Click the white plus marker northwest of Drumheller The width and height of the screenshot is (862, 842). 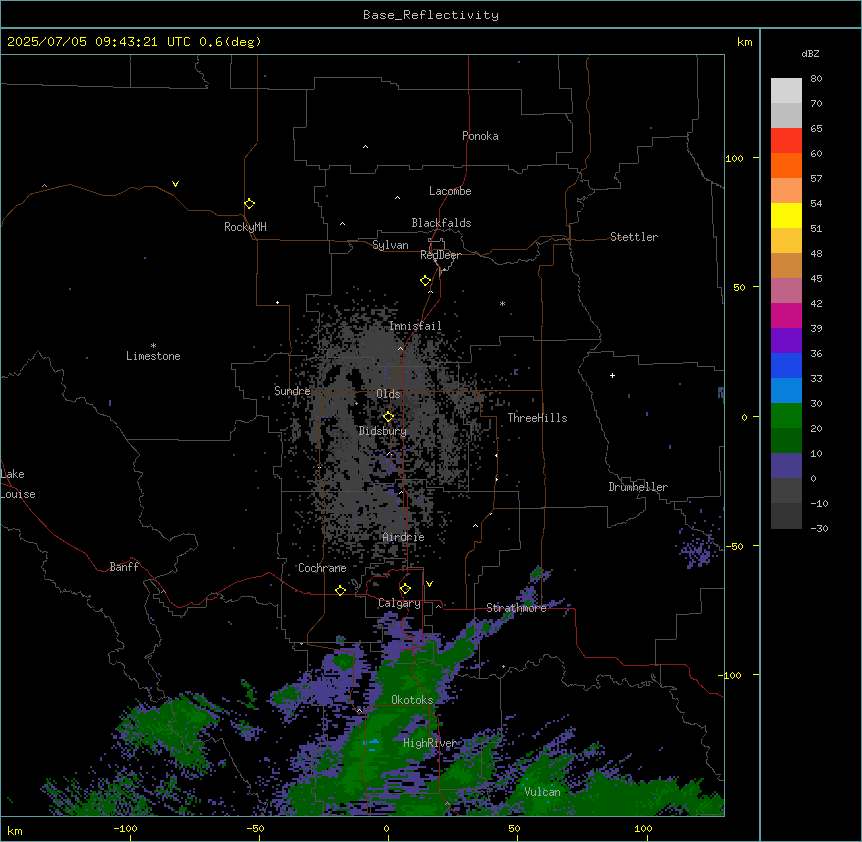coord(612,375)
